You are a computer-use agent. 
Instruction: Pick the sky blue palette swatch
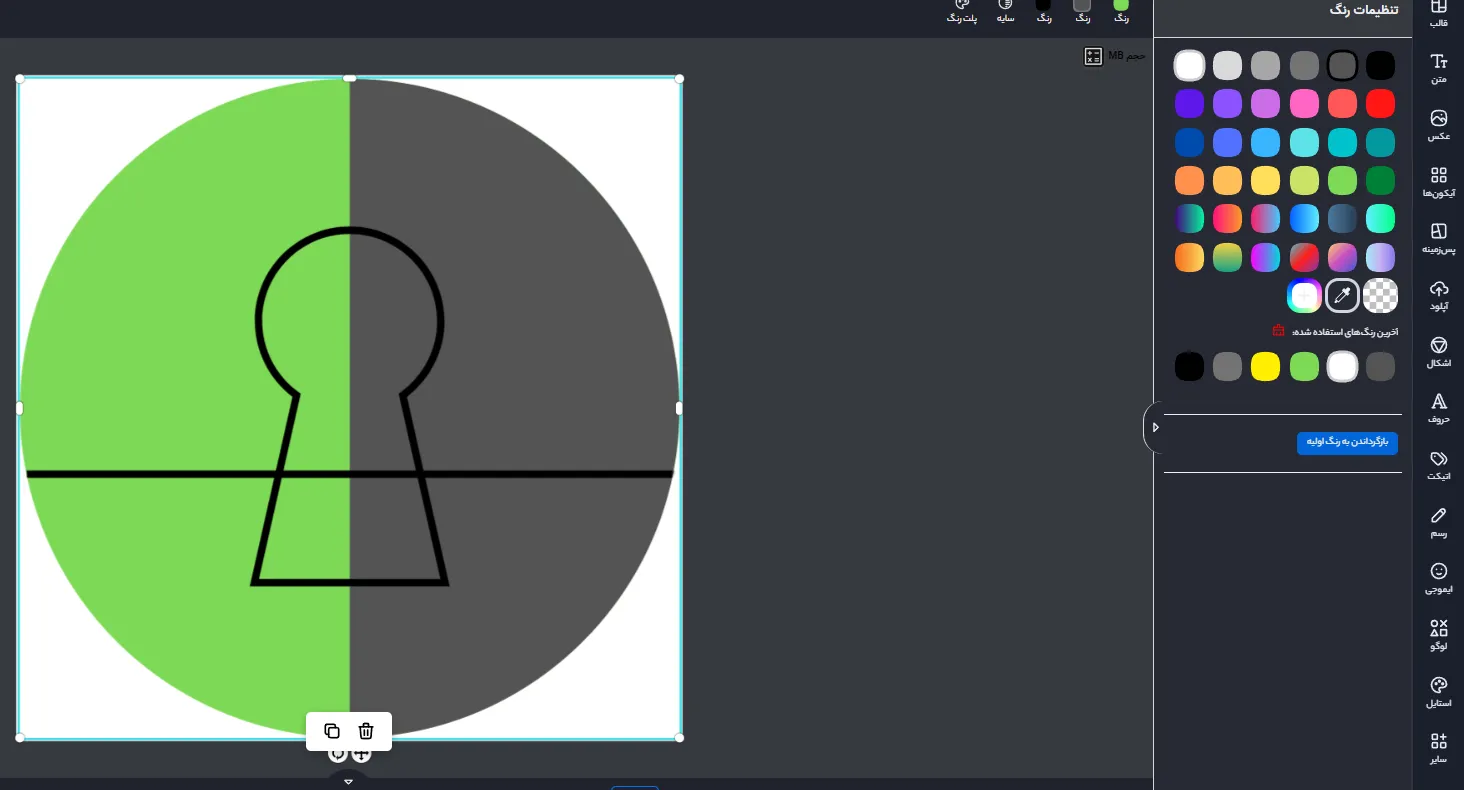coord(1266,142)
